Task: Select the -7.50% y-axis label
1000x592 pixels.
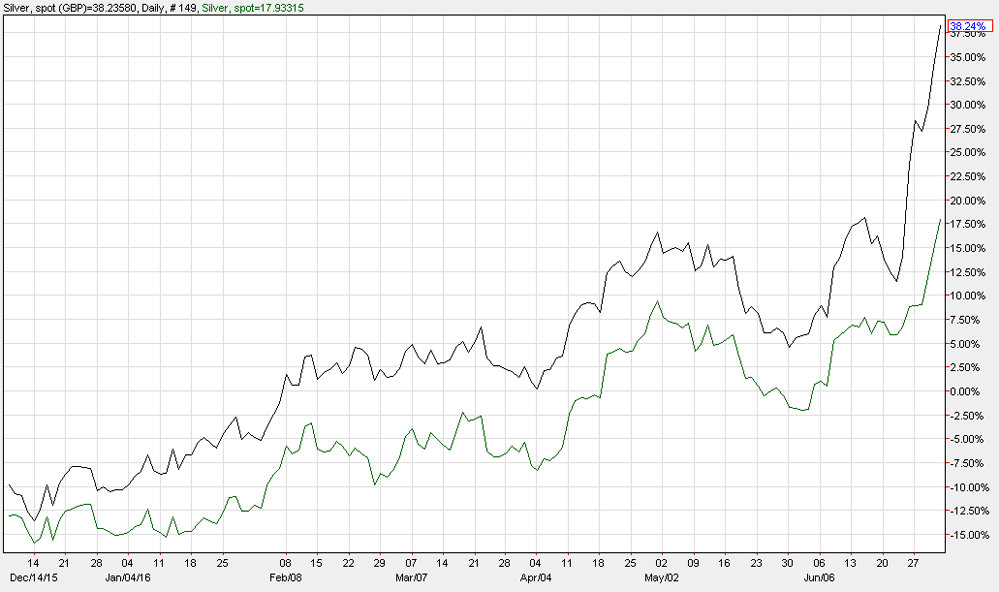Action: pyautogui.click(x=967, y=463)
